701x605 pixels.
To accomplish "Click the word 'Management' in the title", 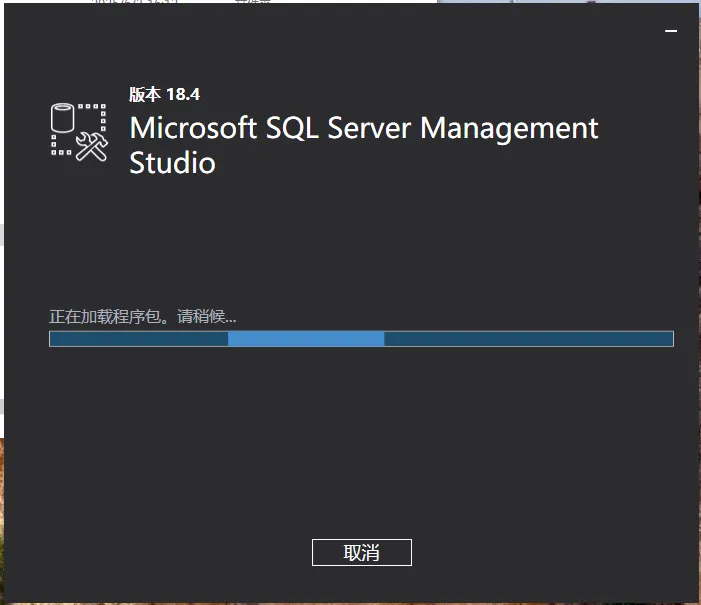I will 509,129.
